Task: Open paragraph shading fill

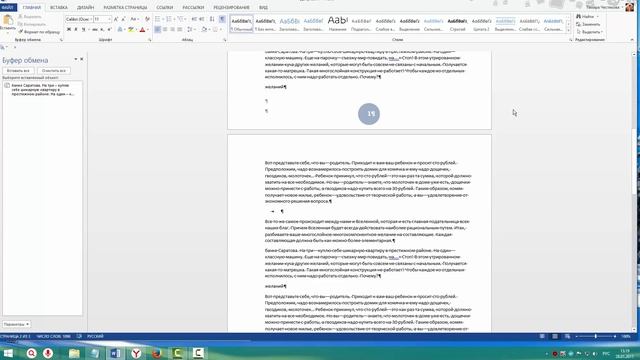Action: click(204, 29)
